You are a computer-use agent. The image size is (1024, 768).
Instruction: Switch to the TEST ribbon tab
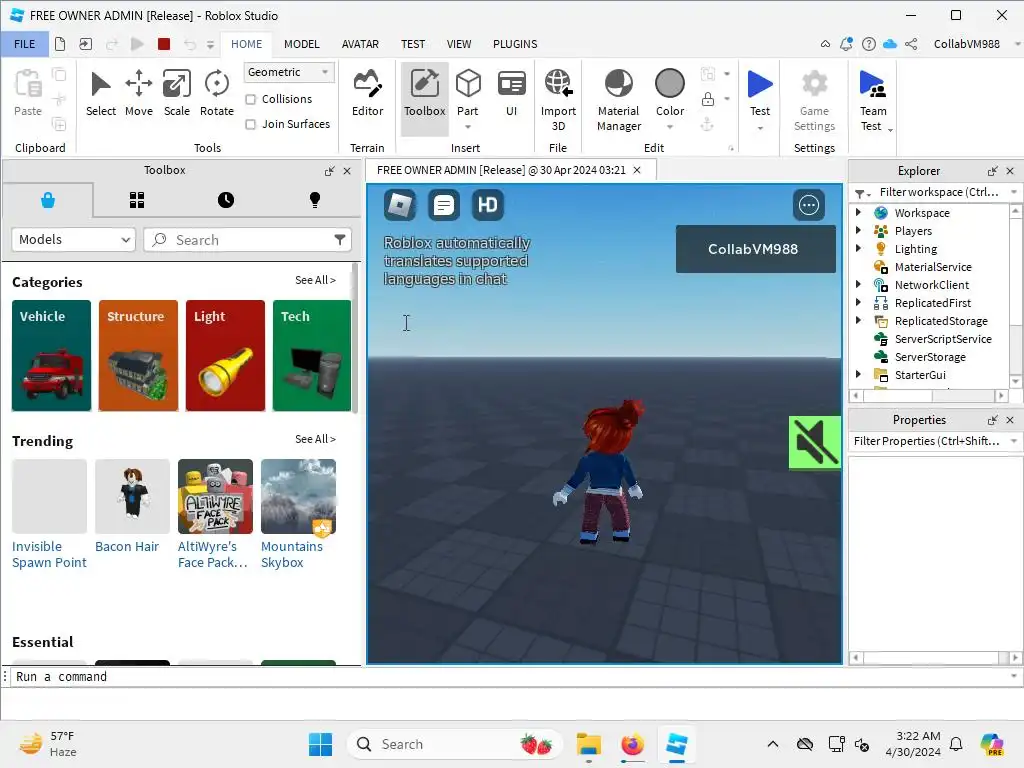coord(413,44)
